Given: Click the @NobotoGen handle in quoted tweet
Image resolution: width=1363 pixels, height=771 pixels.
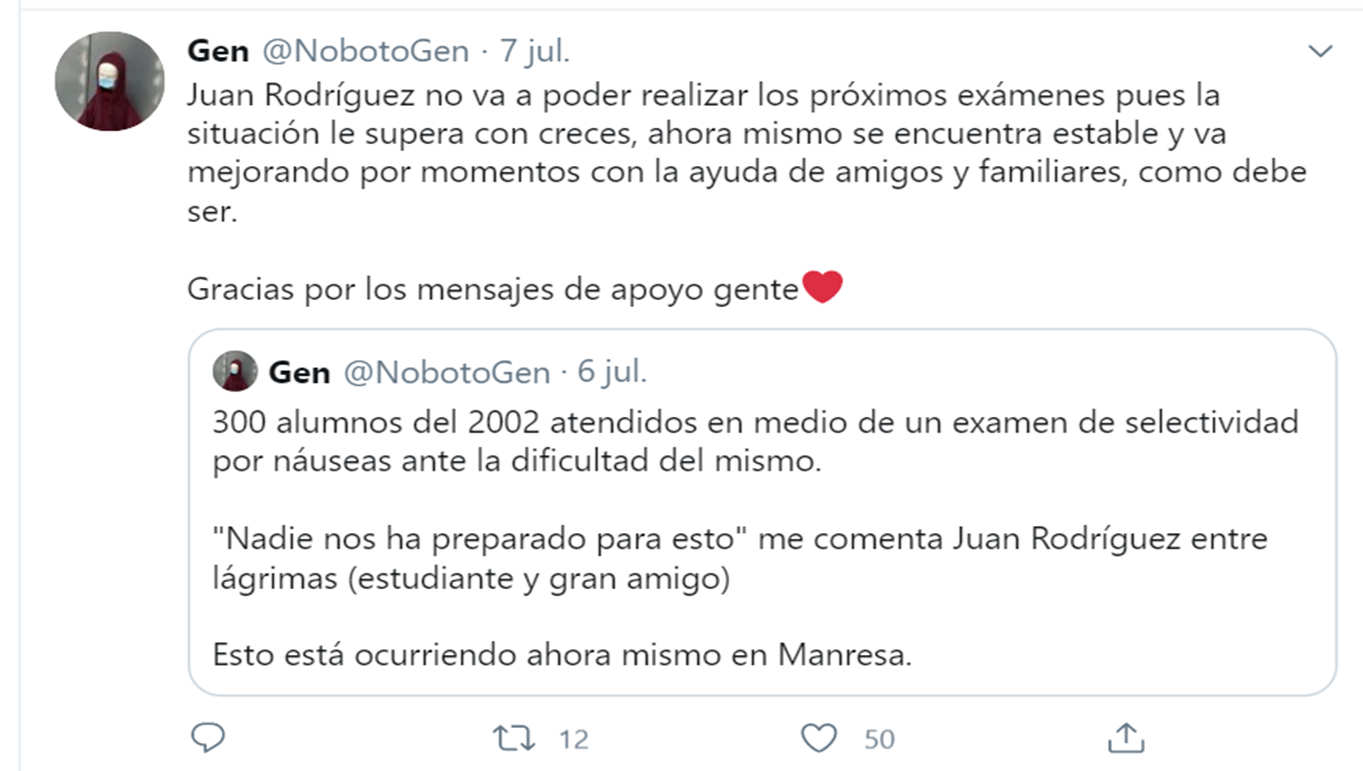Looking at the screenshot, I should coord(447,373).
